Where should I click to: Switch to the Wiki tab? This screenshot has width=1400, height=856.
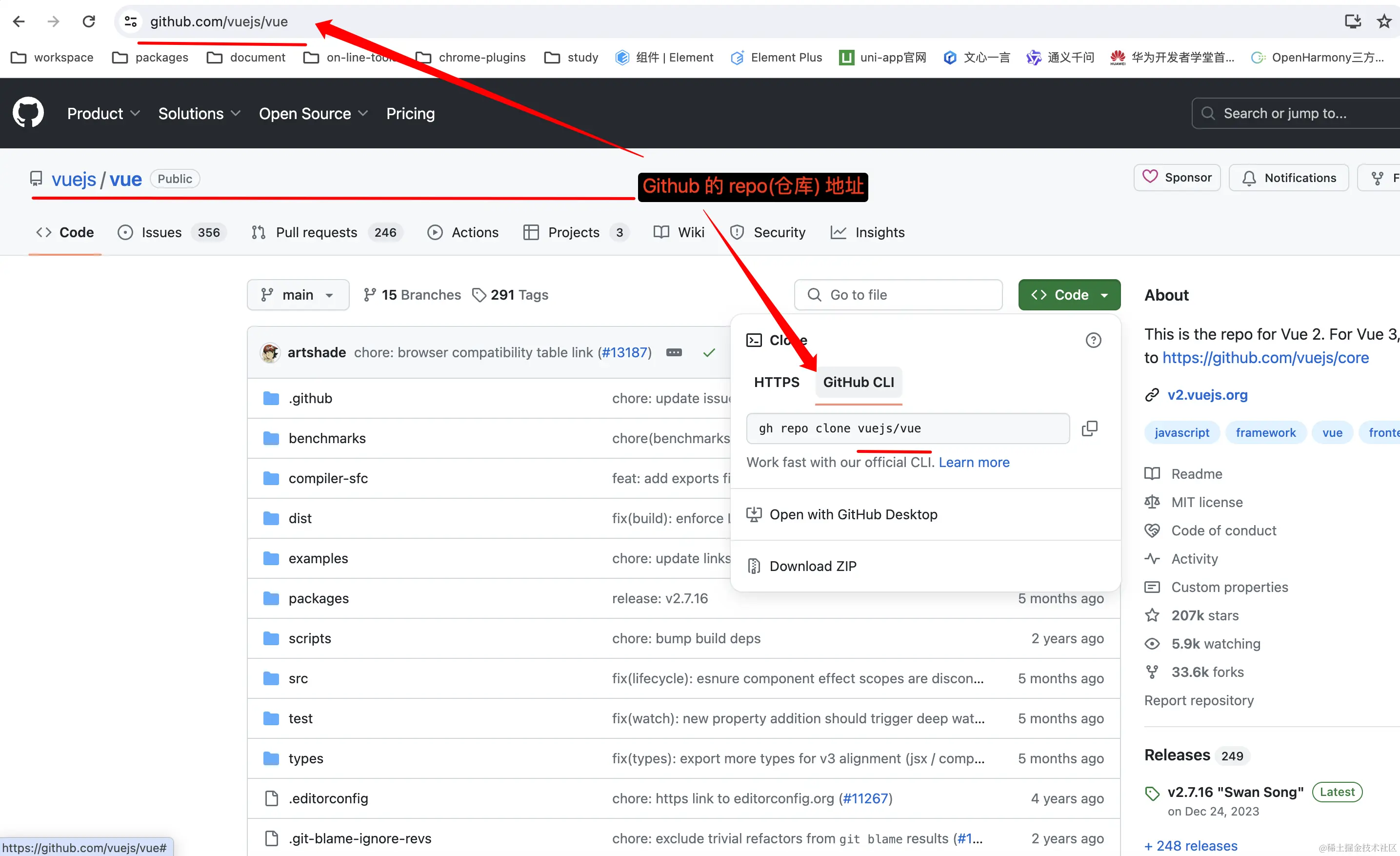tap(679, 232)
